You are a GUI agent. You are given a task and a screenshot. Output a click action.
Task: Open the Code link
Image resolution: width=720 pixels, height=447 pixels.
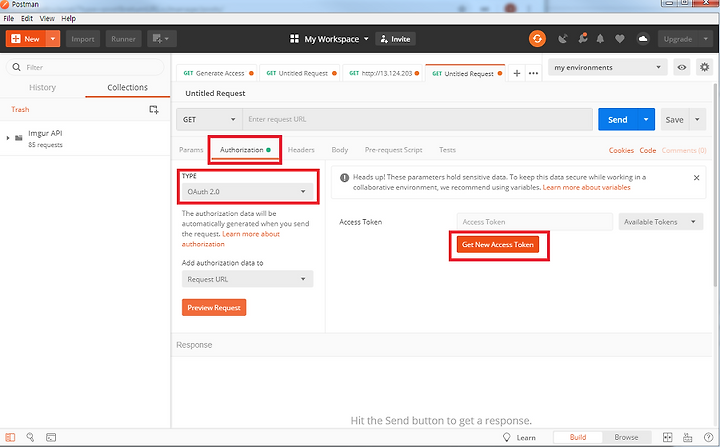tap(648, 150)
